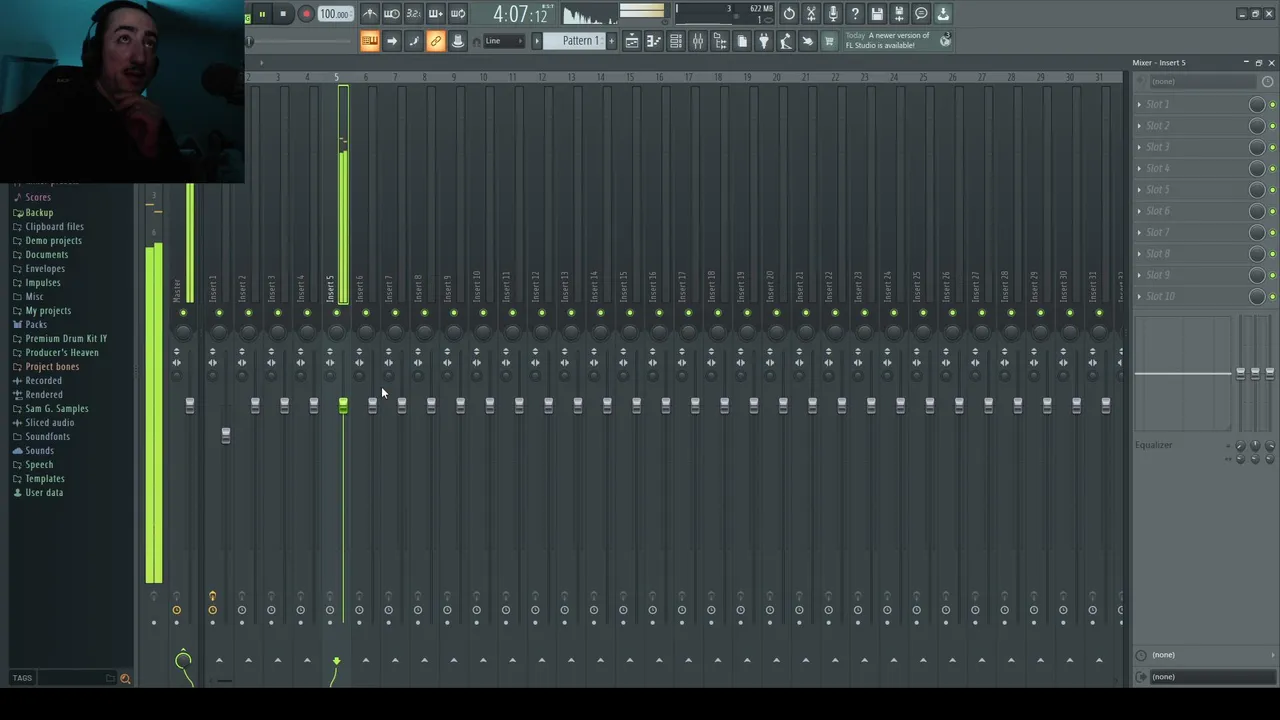Expand the Clipboard files folder
Viewport: 1280px width, 720px height.
[54, 227]
